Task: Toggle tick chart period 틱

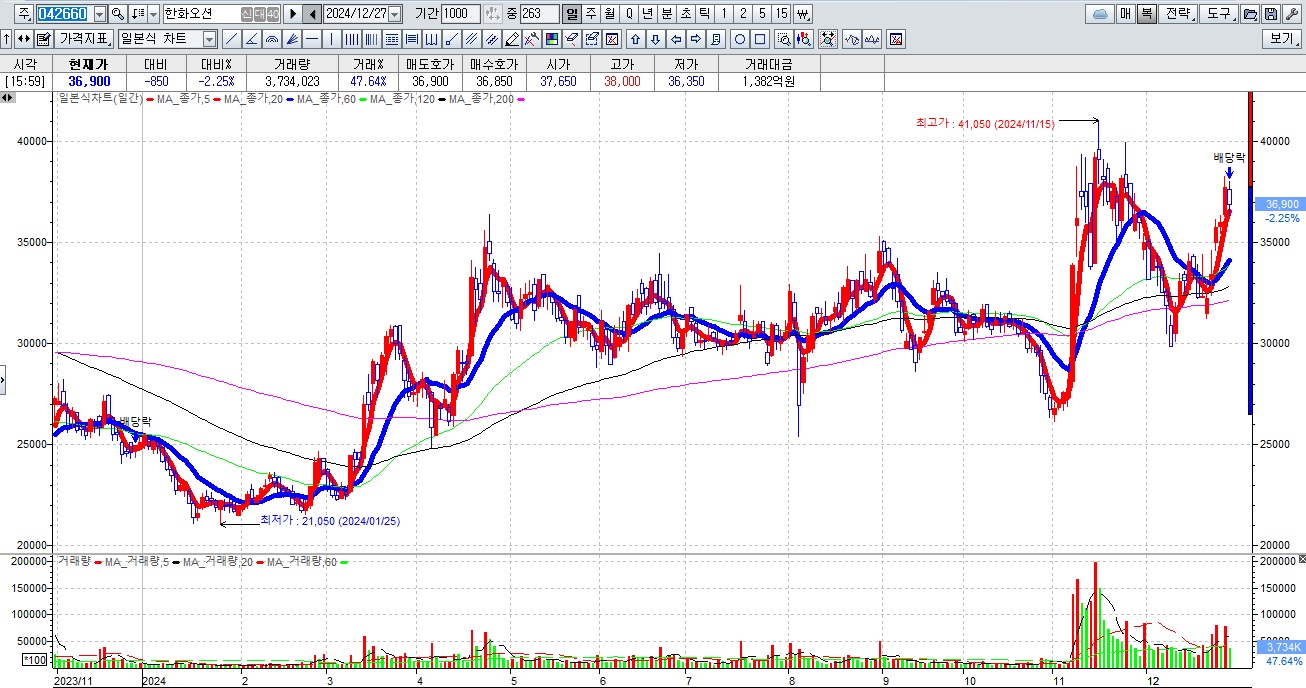Action: tap(705, 14)
